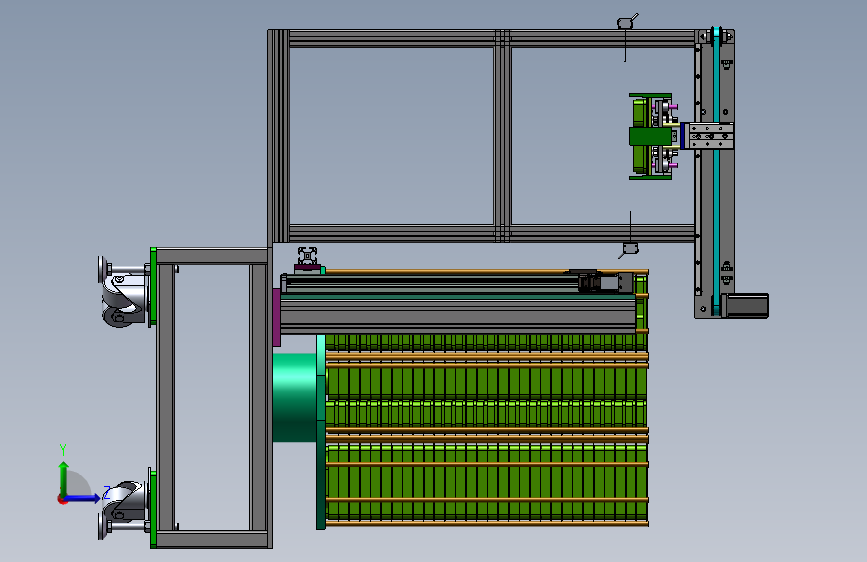Select the dark stepper motor at rail bottom

tap(745, 306)
